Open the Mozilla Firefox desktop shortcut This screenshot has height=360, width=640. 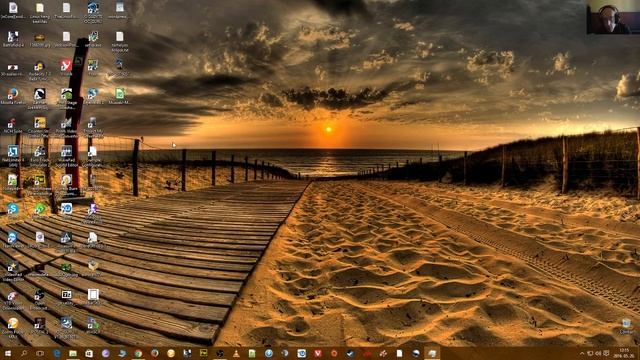coord(13,96)
